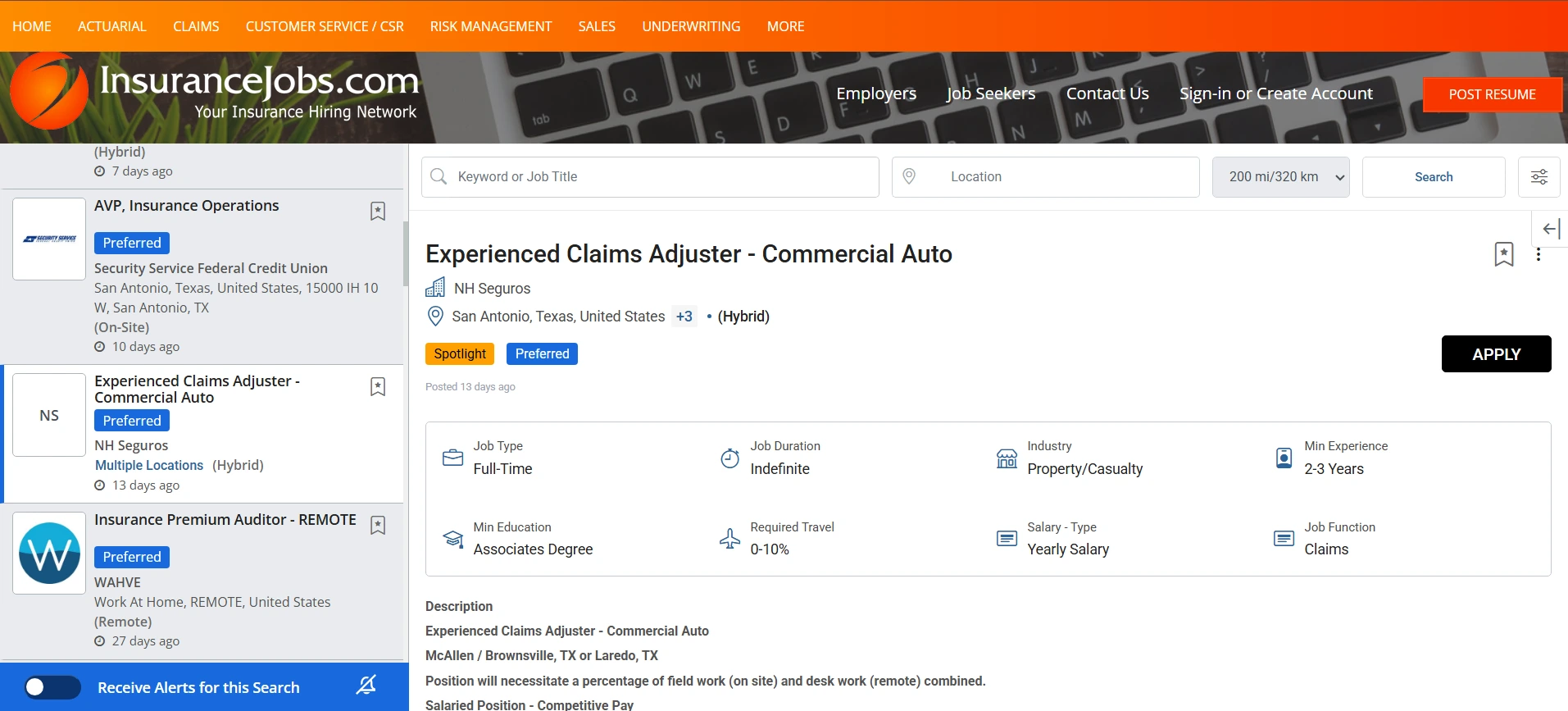Open the AVP, Insurance Operations job title
The image size is (1568, 711).
[187, 206]
